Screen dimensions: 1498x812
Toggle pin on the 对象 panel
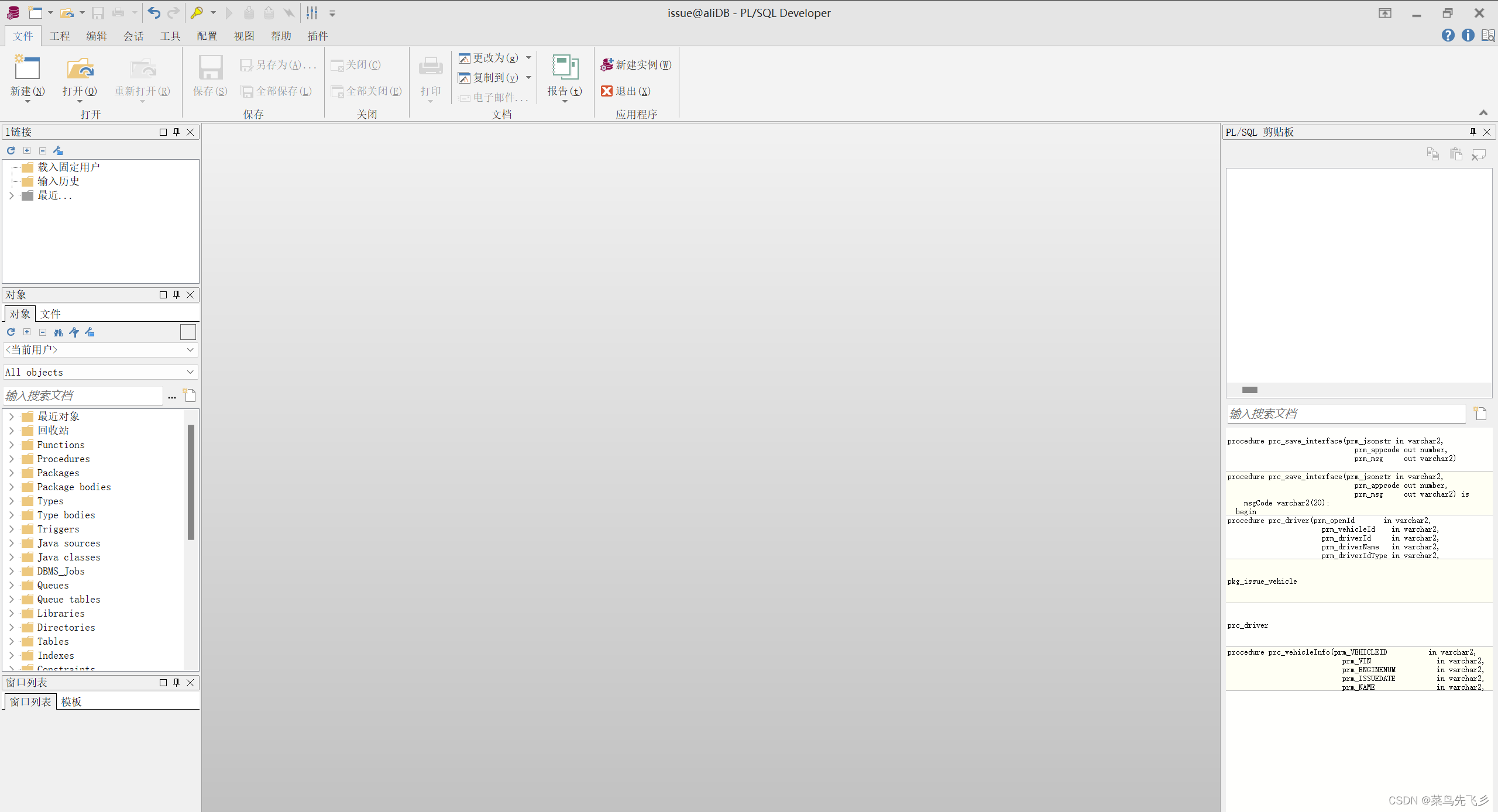pyautogui.click(x=176, y=295)
